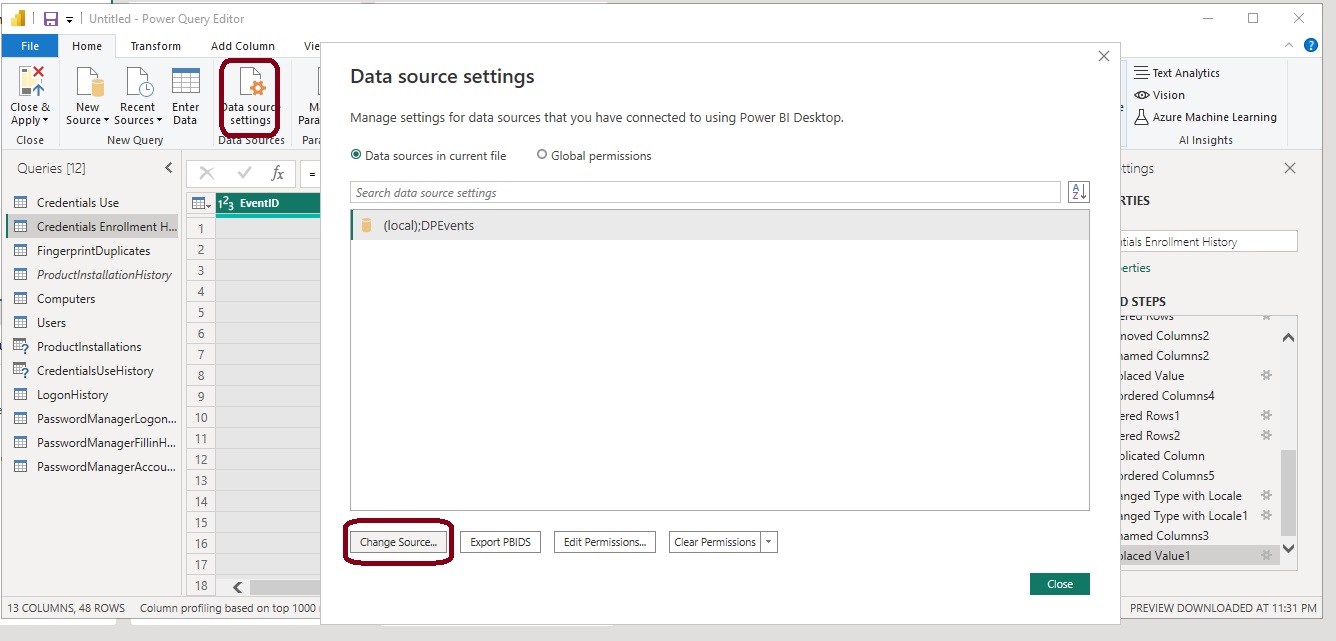Click the save icon in title bar
This screenshot has height=641, width=1336.
(51, 19)
